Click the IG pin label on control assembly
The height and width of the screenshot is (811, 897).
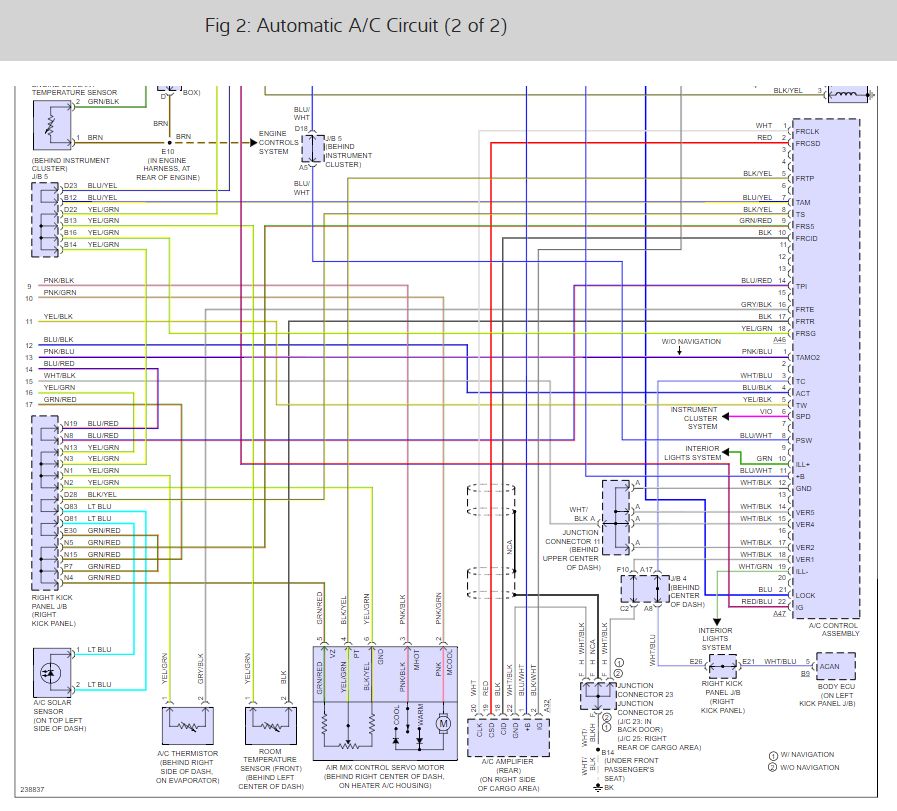(x=799, y=607)
